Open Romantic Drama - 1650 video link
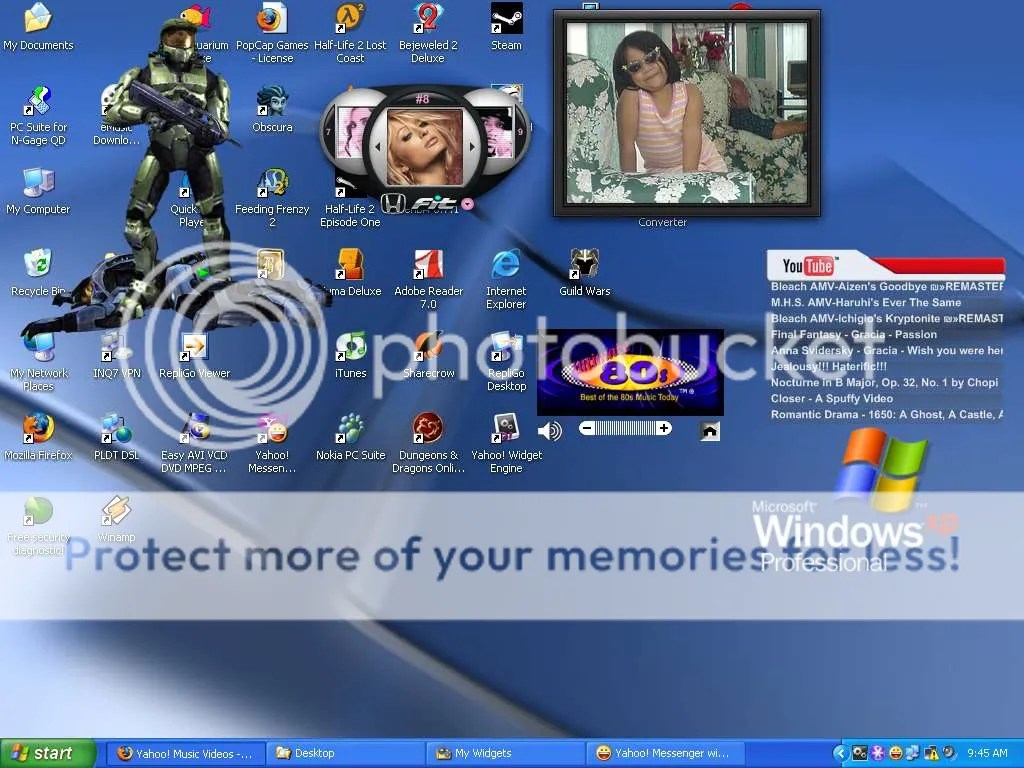Screen dimensions: 1024x768 pyautogui.click(x=886, y=414)
